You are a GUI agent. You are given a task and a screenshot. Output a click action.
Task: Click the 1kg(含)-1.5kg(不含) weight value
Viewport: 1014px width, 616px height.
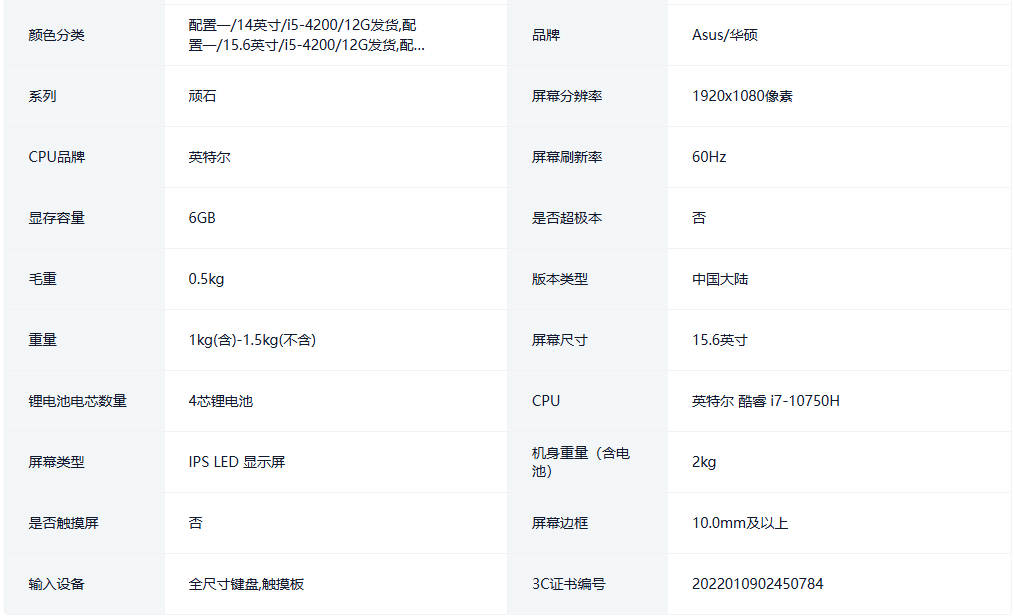pos(252,340)
